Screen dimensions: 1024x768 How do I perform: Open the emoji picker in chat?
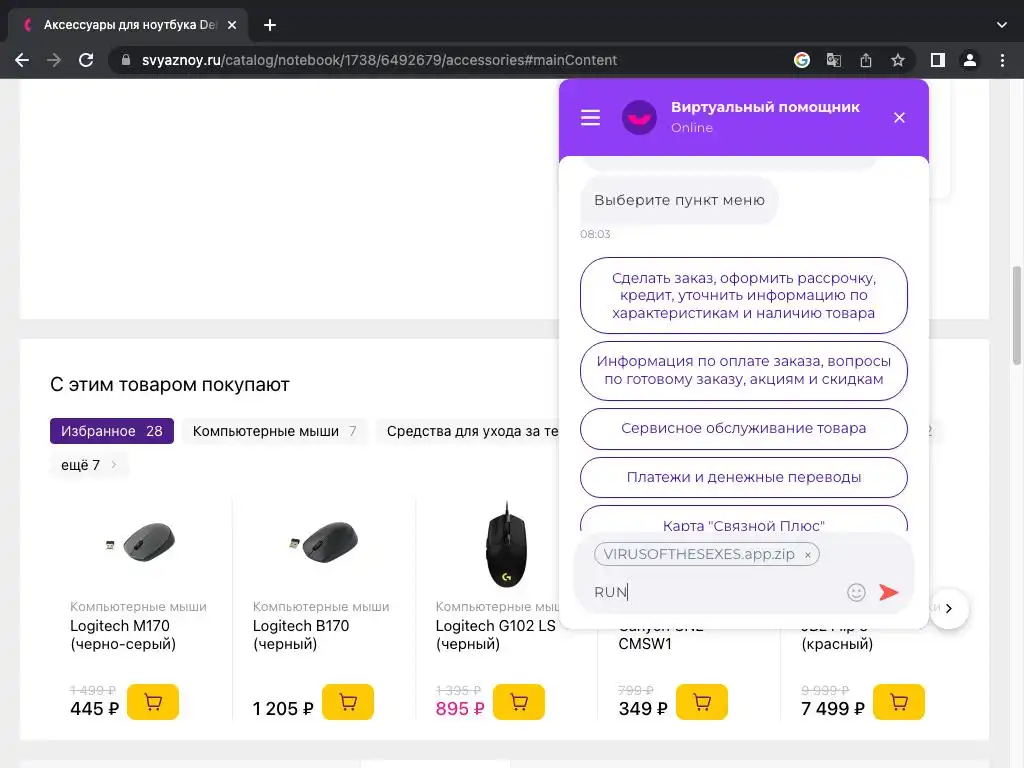click(856, 592)
